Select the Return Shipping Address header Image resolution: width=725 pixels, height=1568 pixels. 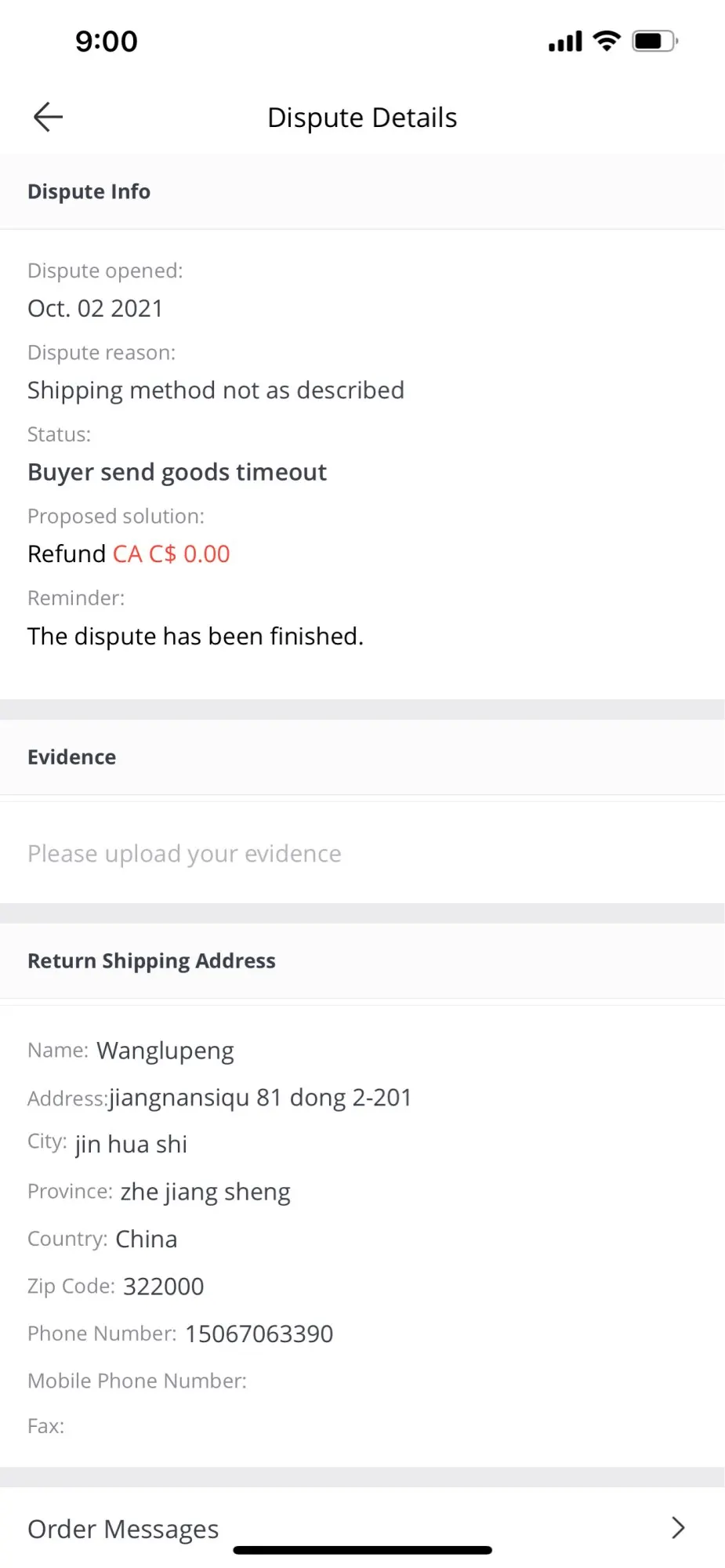click(151, 960)
